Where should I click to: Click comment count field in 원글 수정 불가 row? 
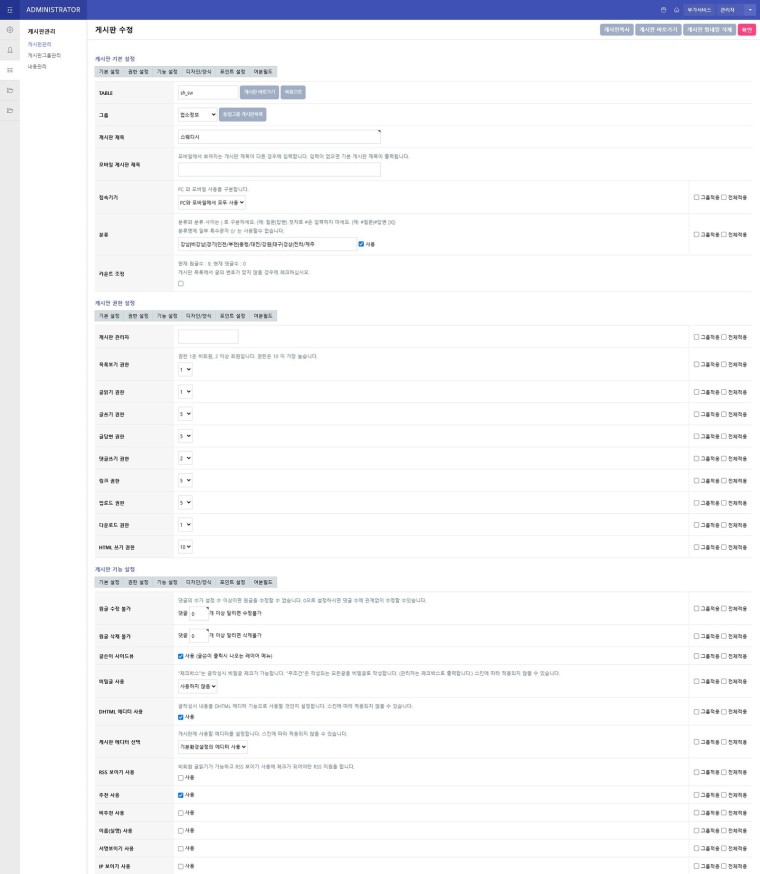pyautogui.click(x=199, y=614)
